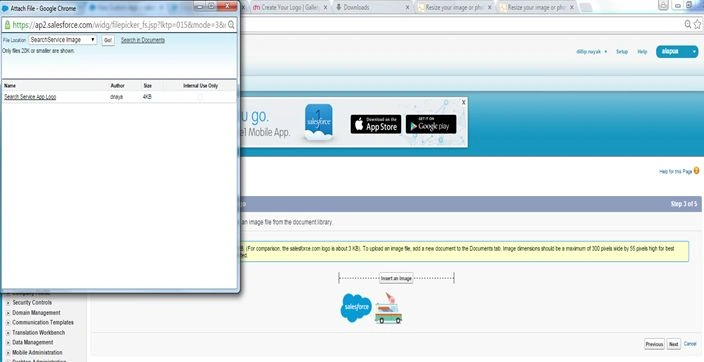Open the Translation Workbench sidebar item
This screenshot has width=704, height=362.
[x=39, y=333]
